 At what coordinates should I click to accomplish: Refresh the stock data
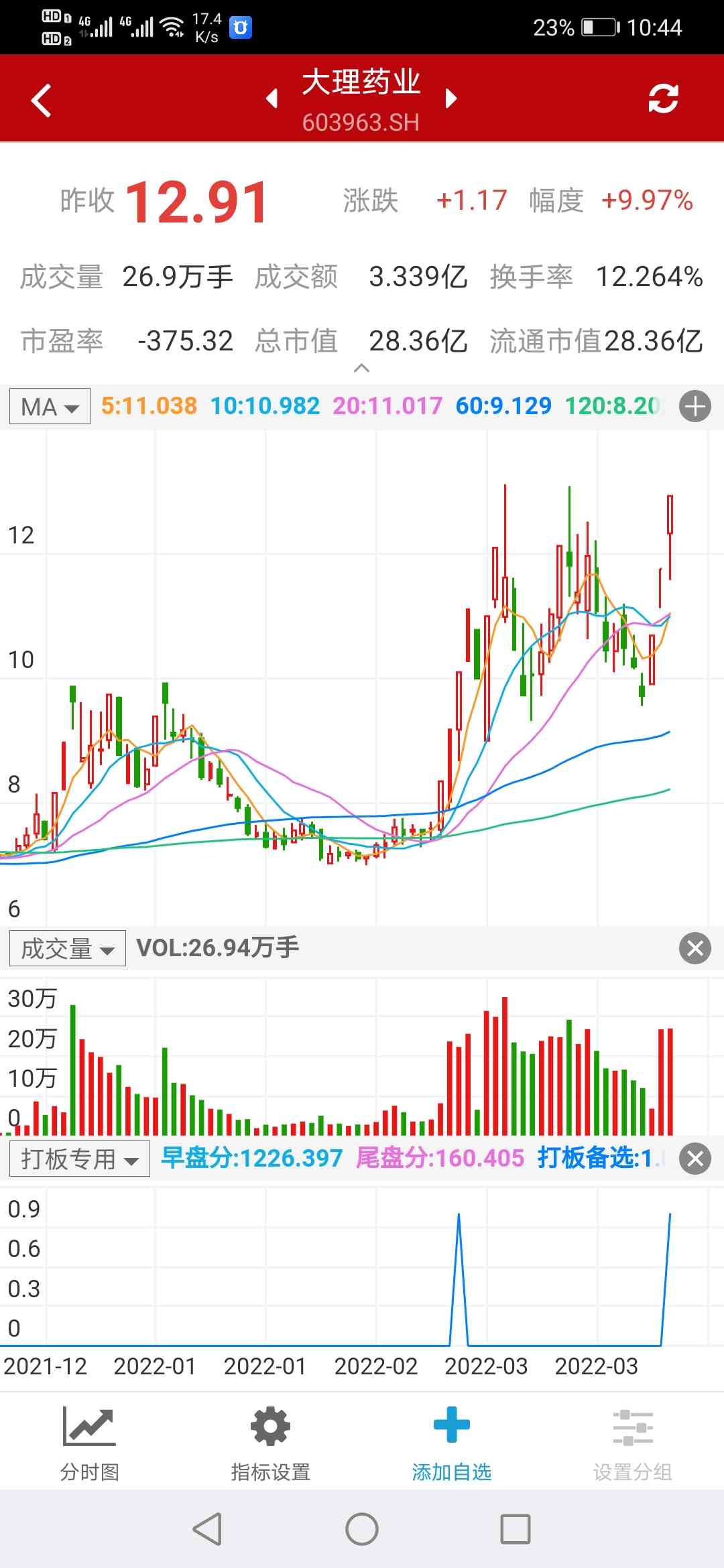663,99
